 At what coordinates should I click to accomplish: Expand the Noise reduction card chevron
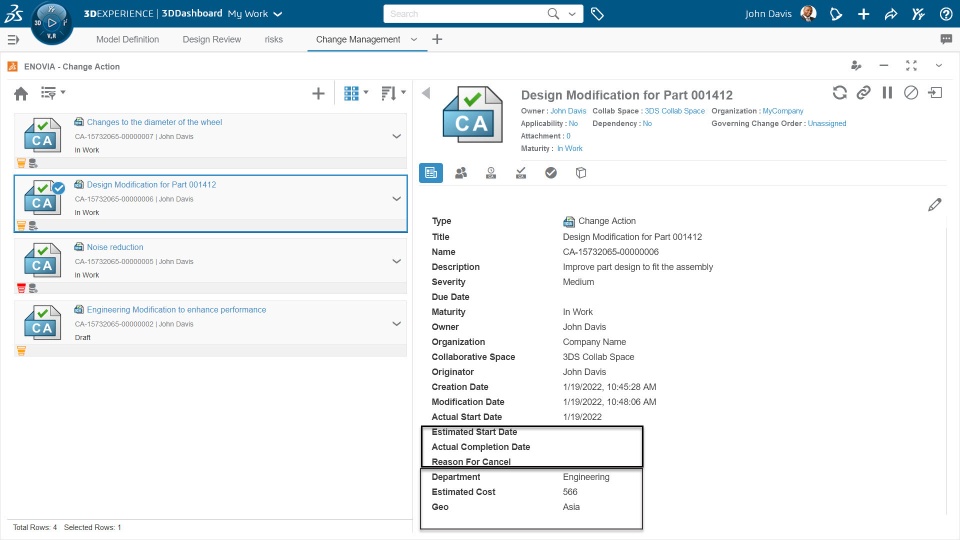click(397, 260)
